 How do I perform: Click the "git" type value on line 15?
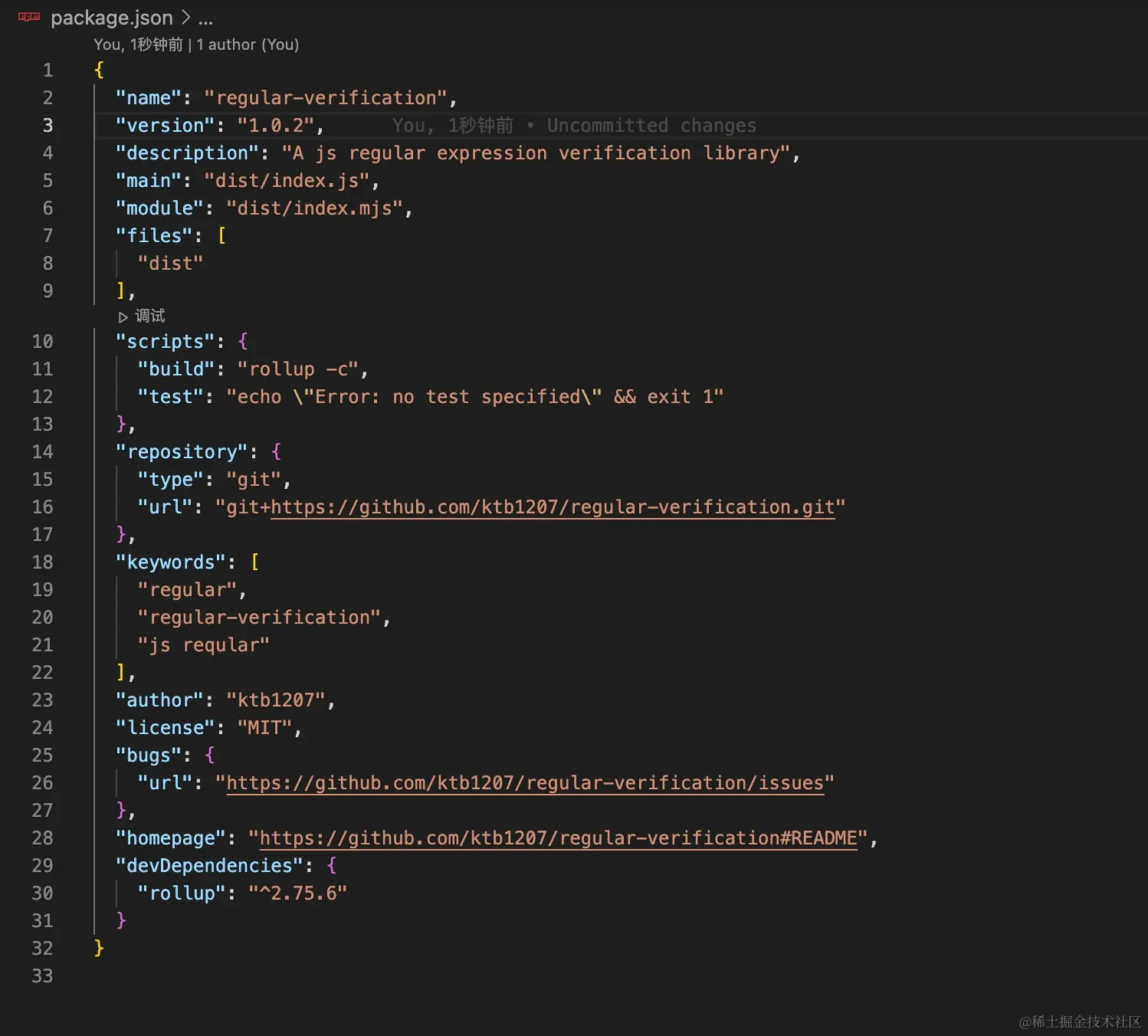pyautogui.click(x=254, y=480)
